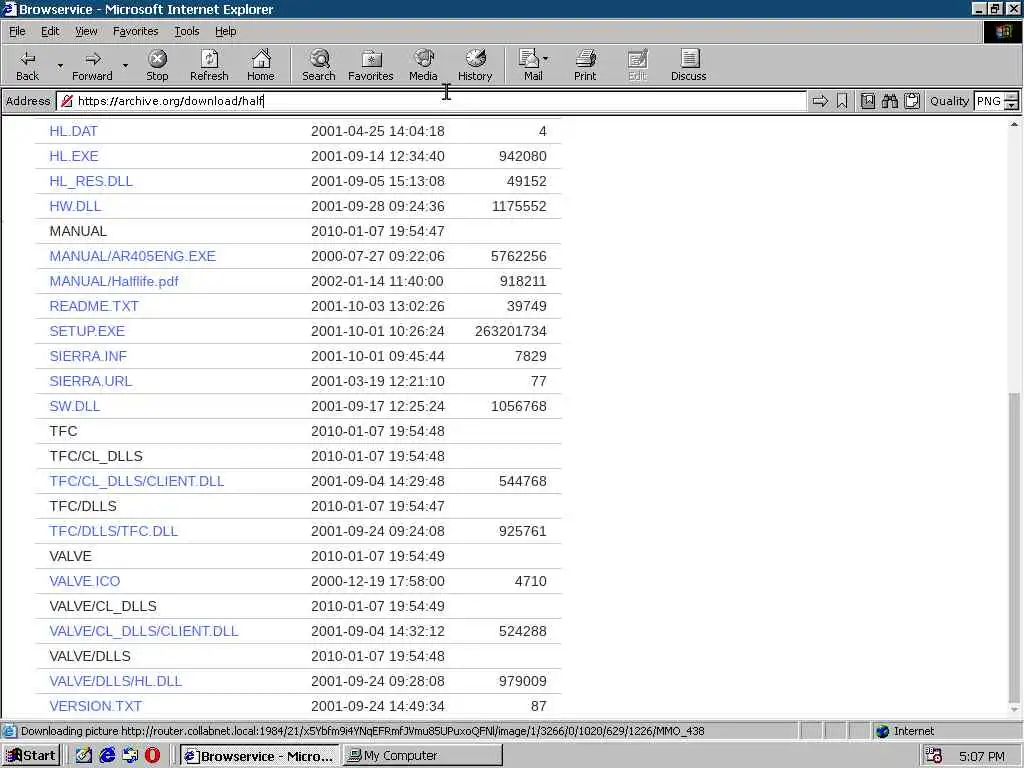The image size is (1024, 768).
Task: Open TFC/CL_DLLS/CLIENT.DLL link
Action: tap(136, 481)
